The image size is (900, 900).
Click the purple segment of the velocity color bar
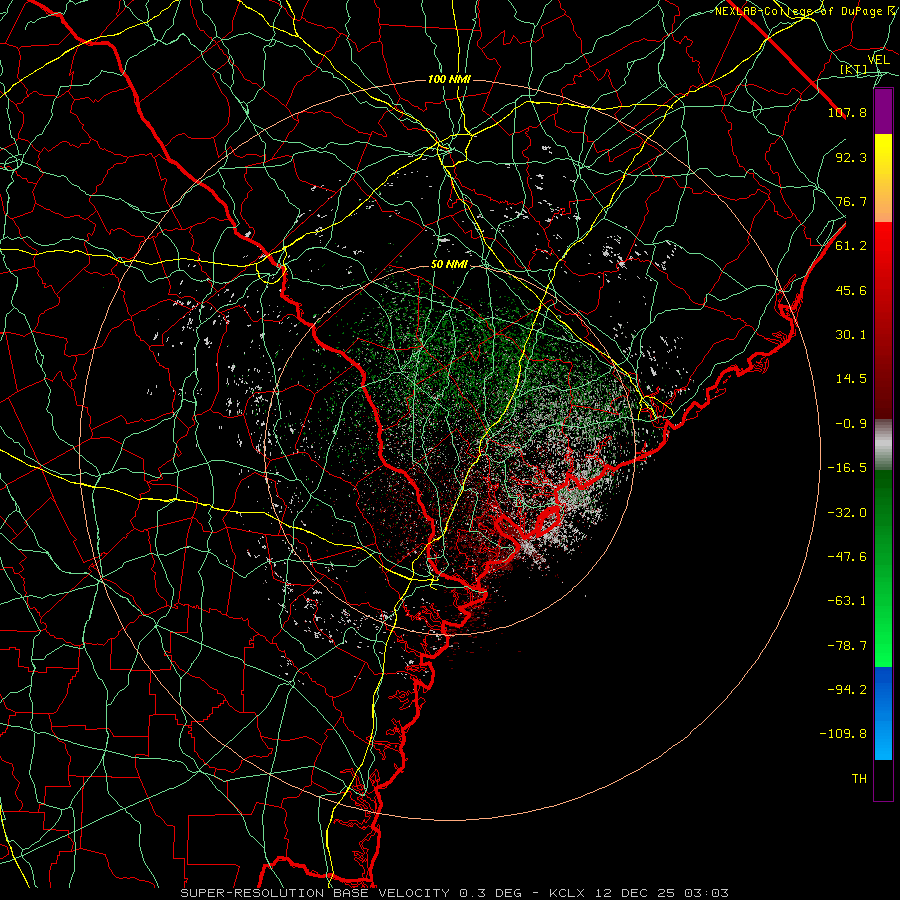[883, 111]
